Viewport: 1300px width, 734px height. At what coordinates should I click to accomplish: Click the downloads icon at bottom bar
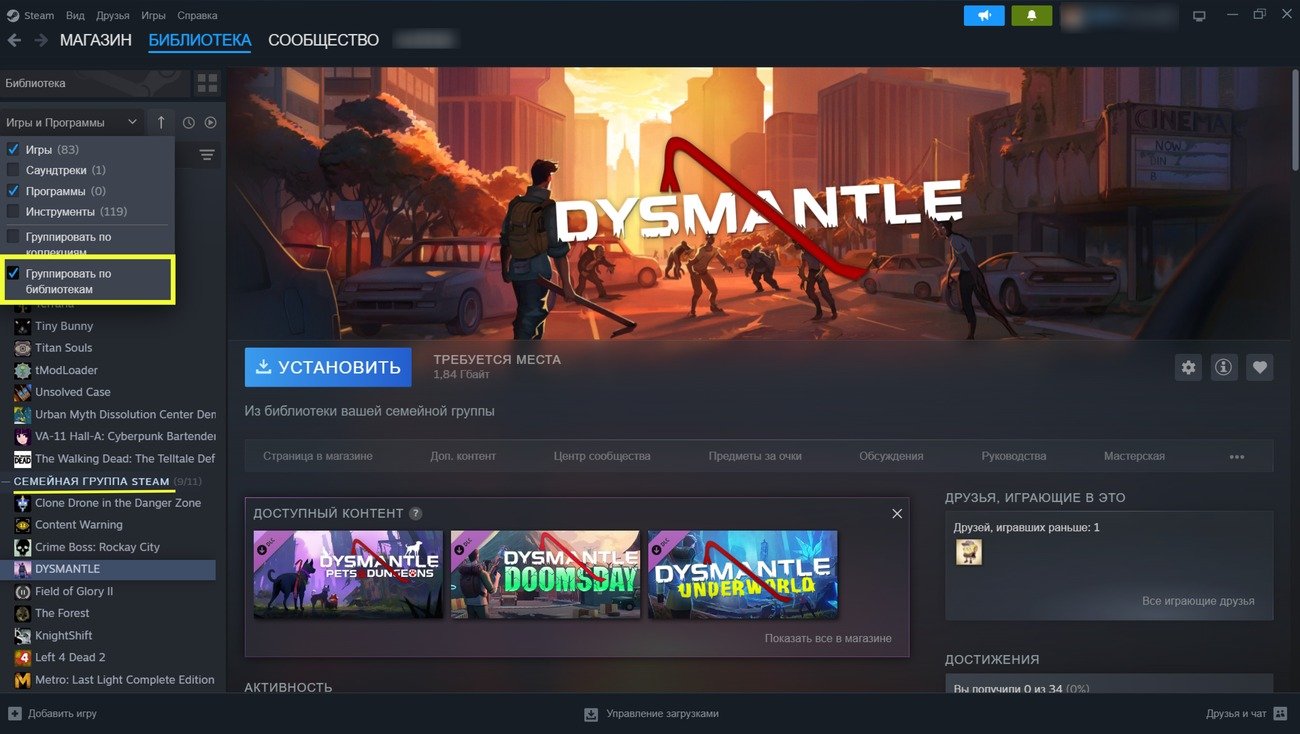pos(591,714)
